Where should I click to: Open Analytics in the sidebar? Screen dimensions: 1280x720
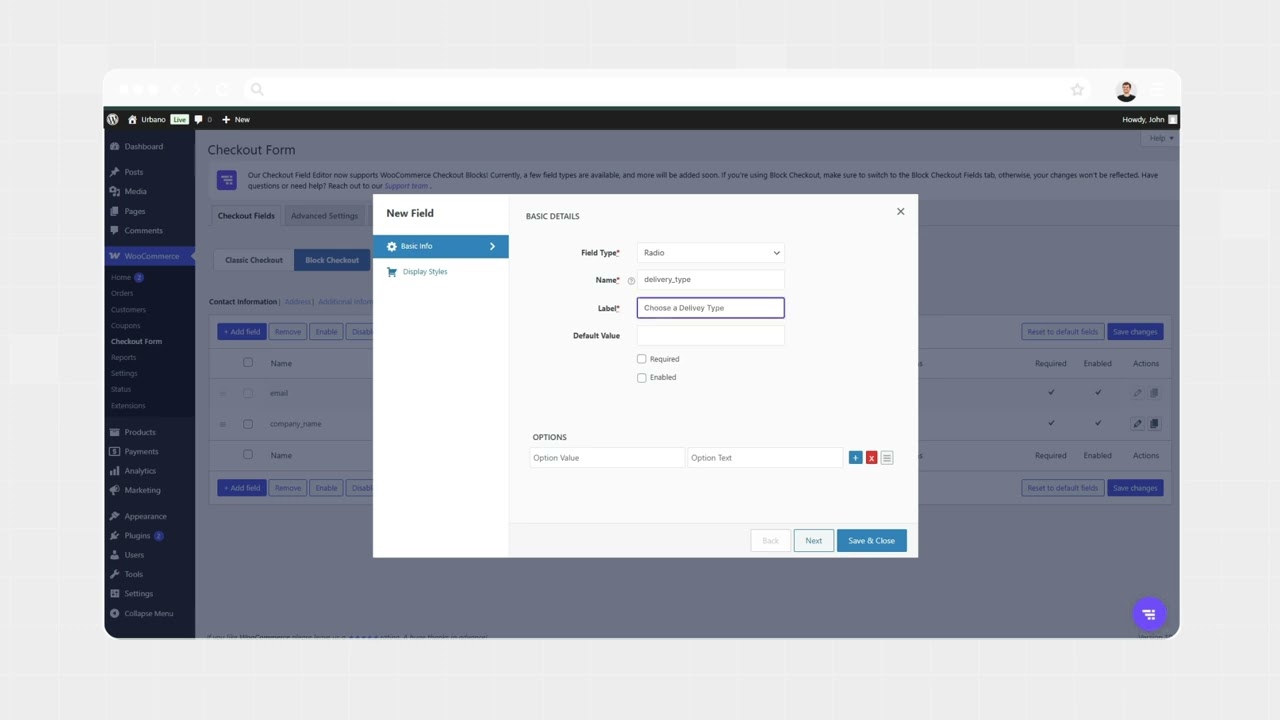[140, 470]
